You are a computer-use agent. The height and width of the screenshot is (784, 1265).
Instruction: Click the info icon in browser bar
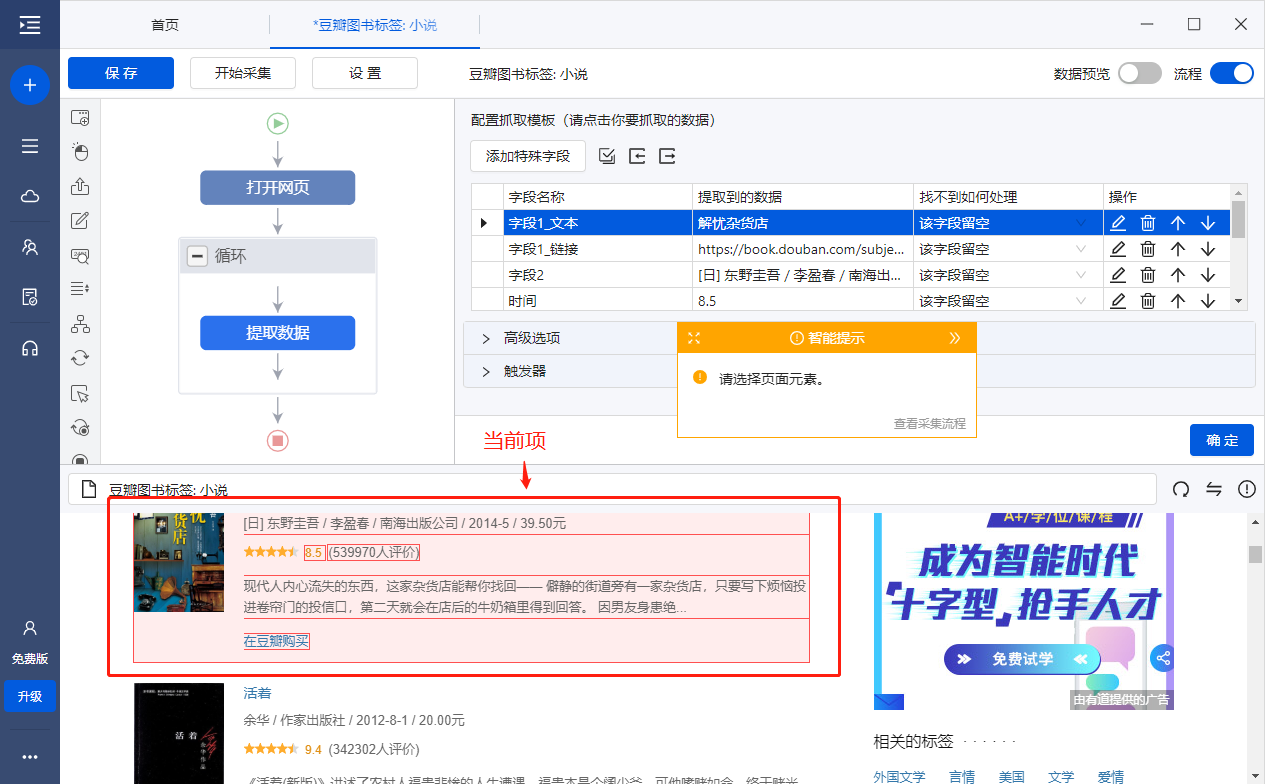click(x=1247, y=489)
